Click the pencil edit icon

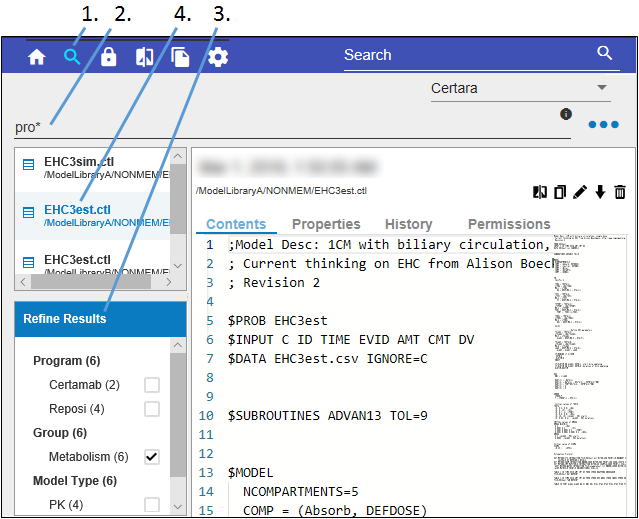pyautogui.click(x=580, y=192)
